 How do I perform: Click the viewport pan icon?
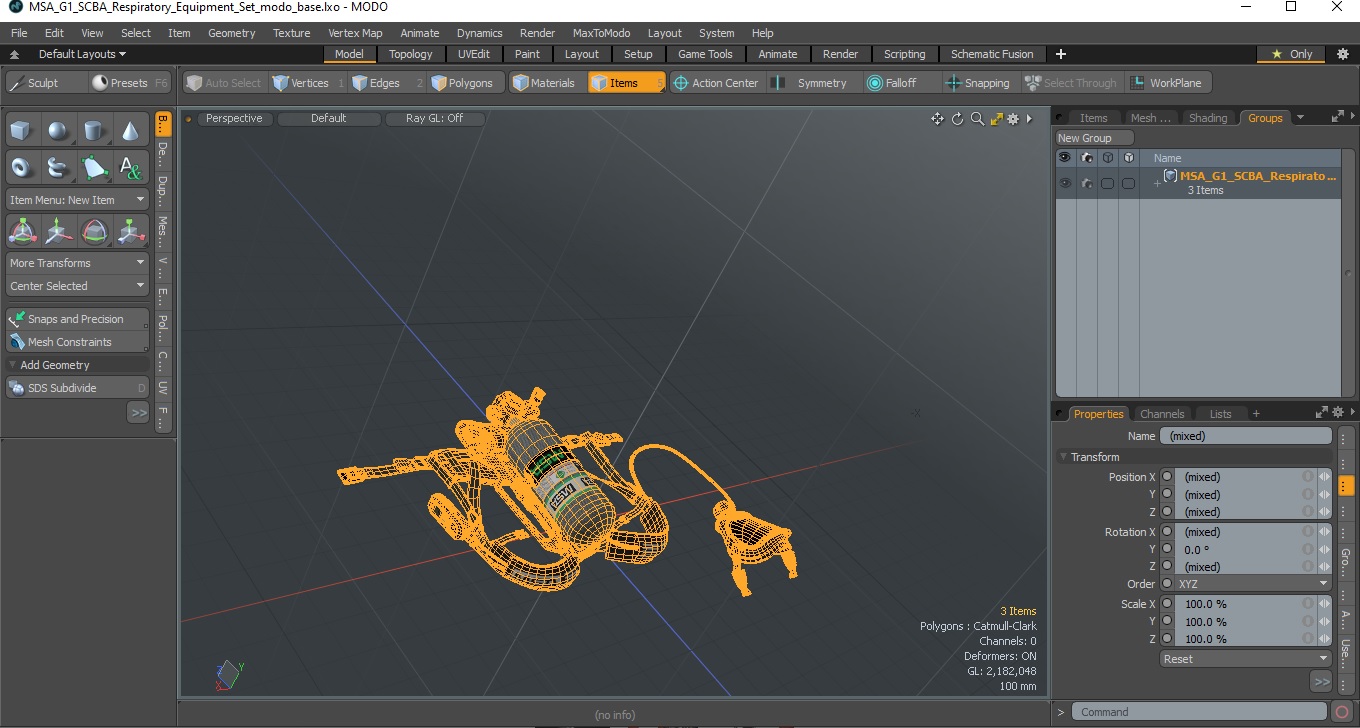937,119
